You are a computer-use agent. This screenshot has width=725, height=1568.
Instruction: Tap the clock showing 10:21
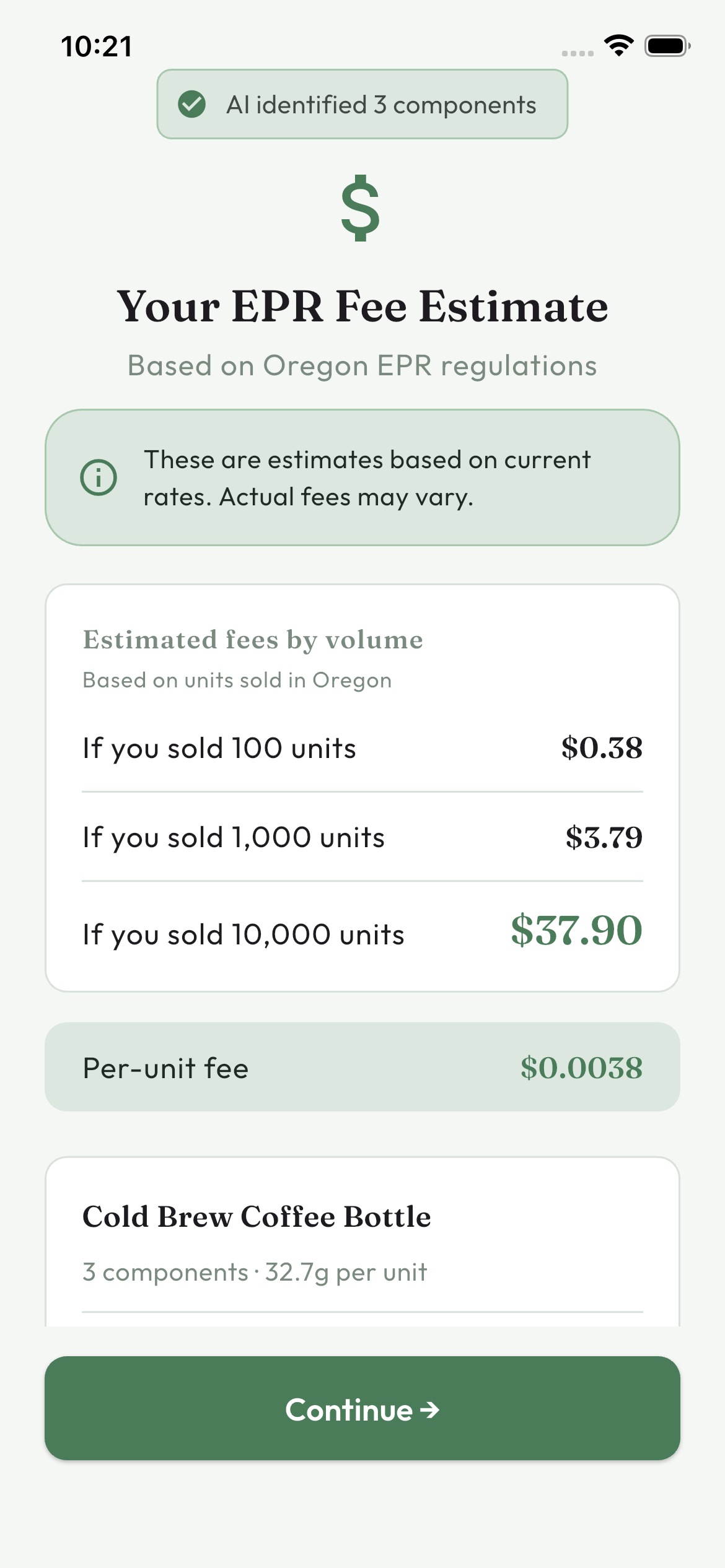[97, 45]
